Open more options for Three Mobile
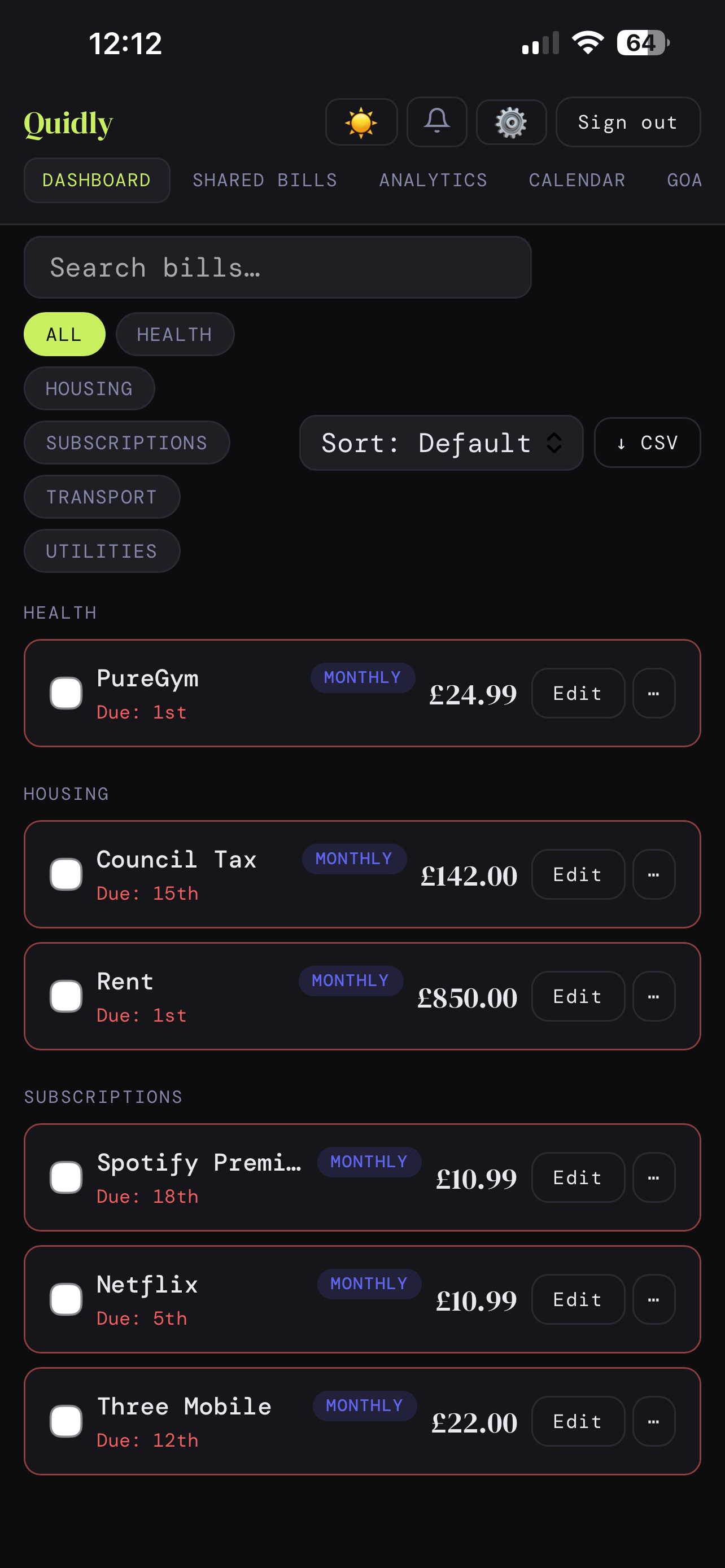 tap(653, 1421)
